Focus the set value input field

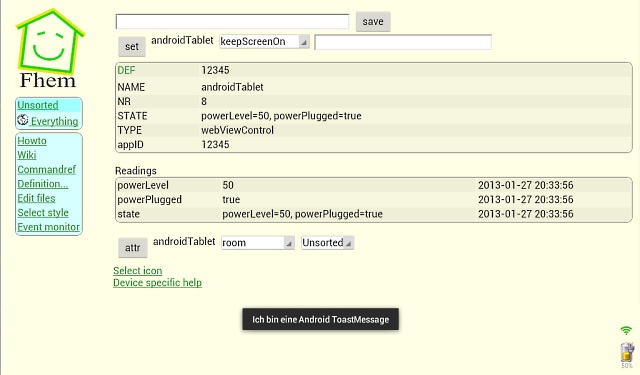pos(403,42)
